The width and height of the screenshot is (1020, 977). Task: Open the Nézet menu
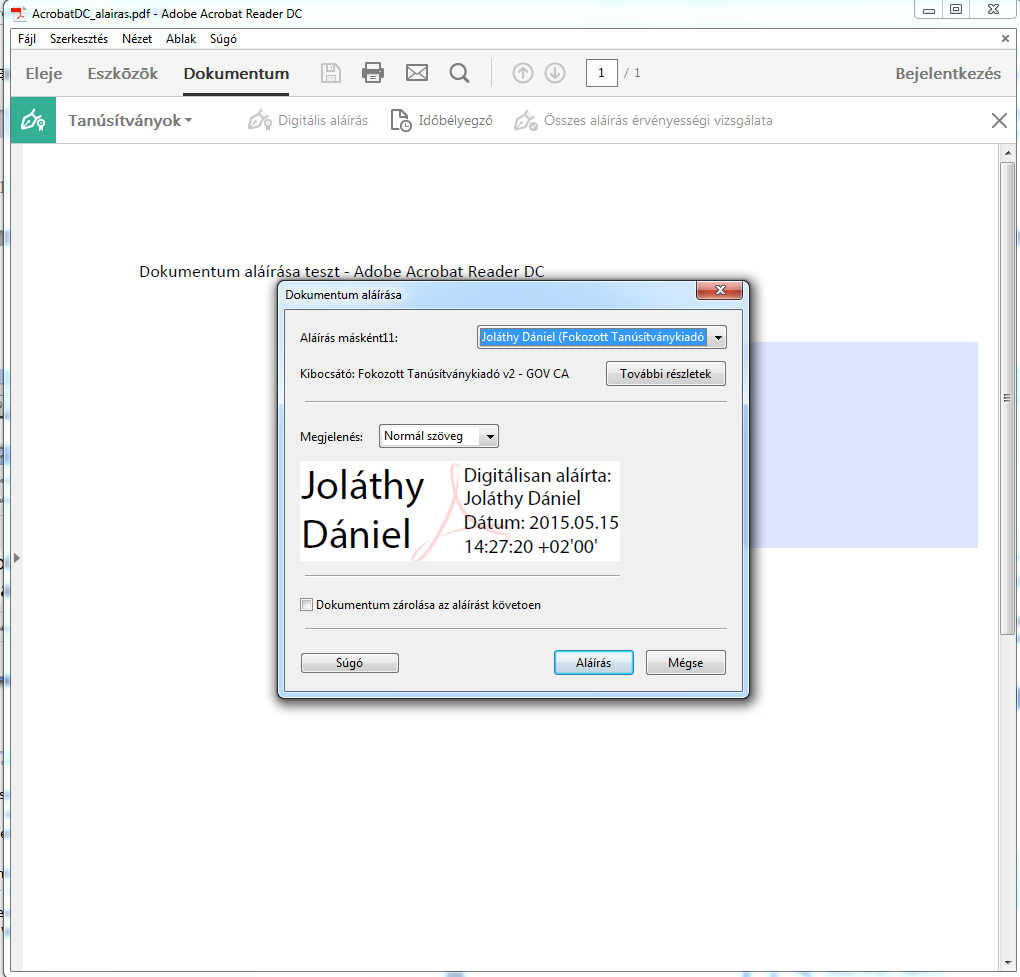(137, 39)
